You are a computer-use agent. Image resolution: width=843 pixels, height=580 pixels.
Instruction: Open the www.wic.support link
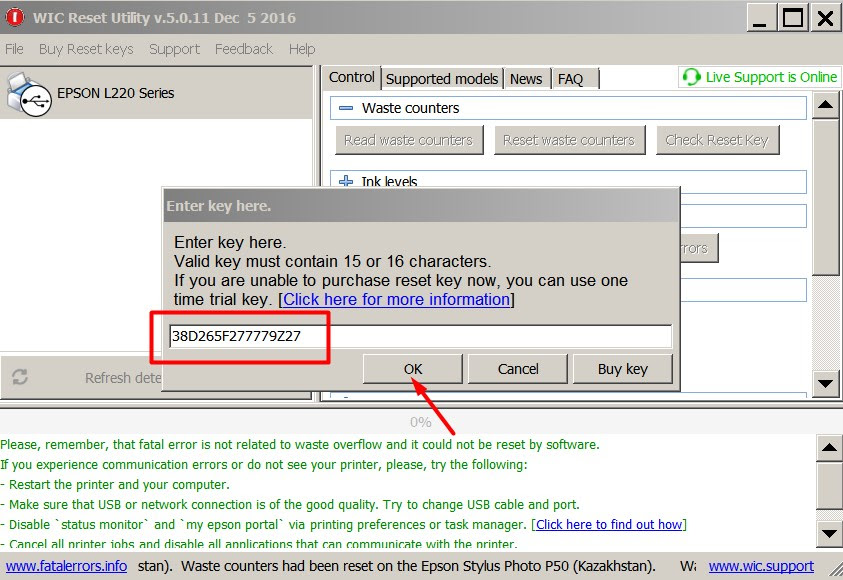click(x=761, y=566)
